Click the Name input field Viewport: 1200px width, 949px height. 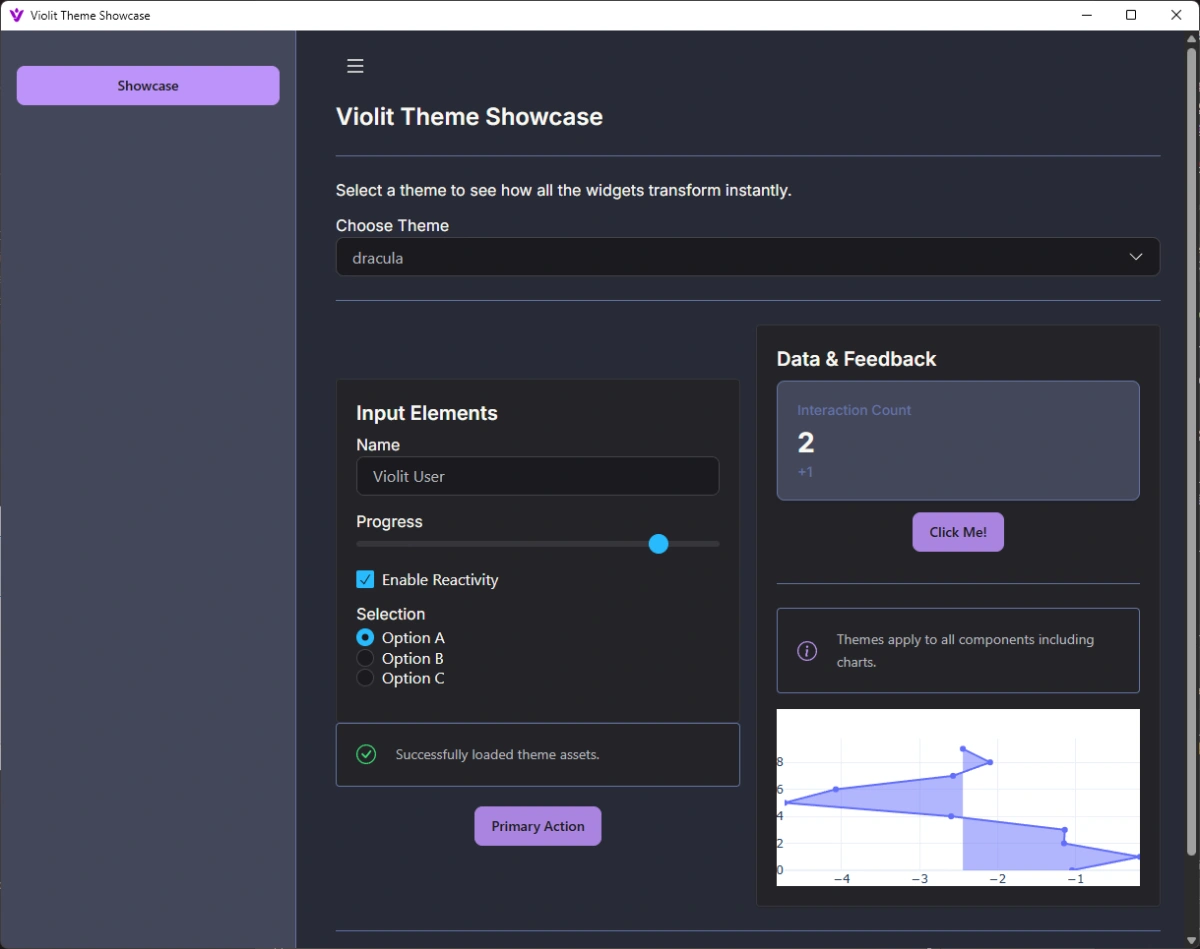tap(537, 476)
